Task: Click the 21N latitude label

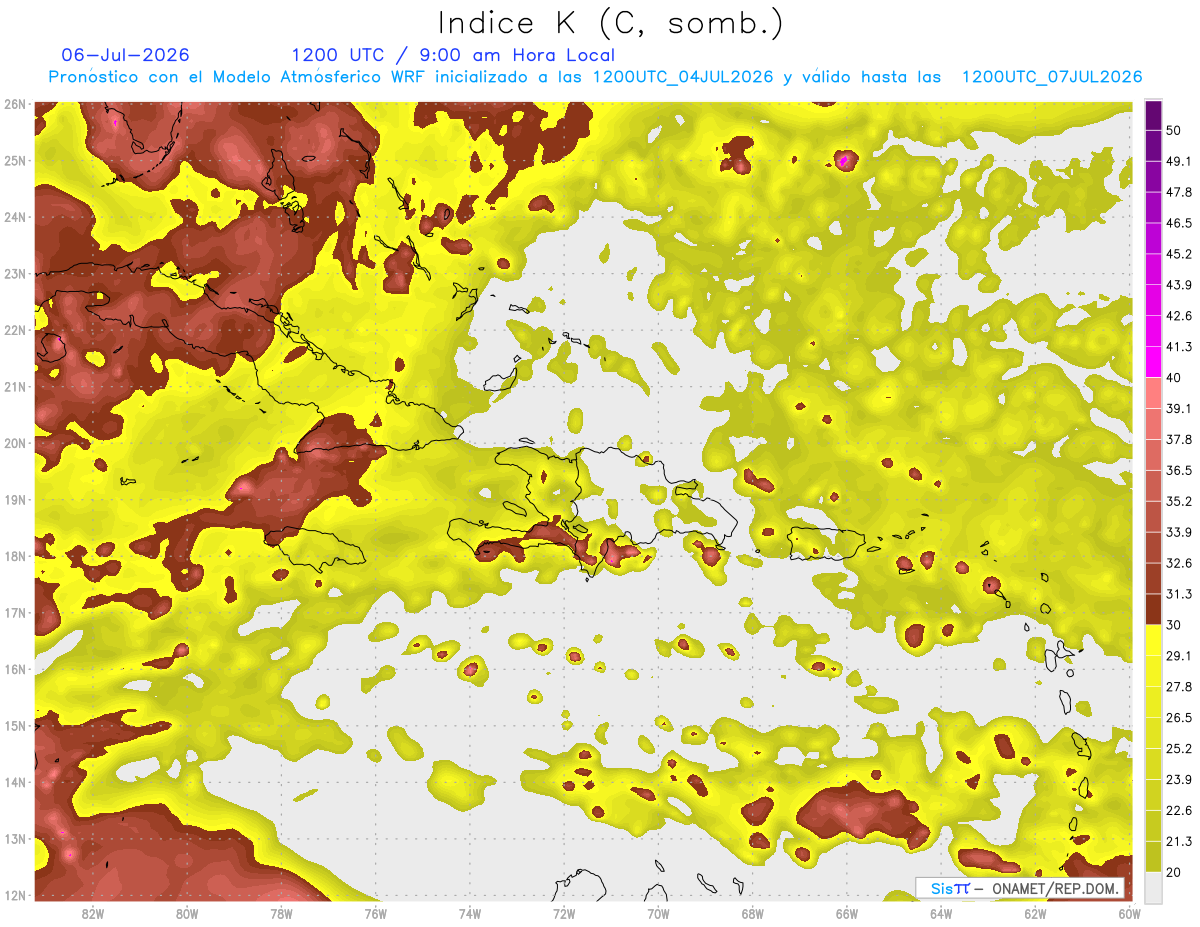Action: (x=15, y=386)
